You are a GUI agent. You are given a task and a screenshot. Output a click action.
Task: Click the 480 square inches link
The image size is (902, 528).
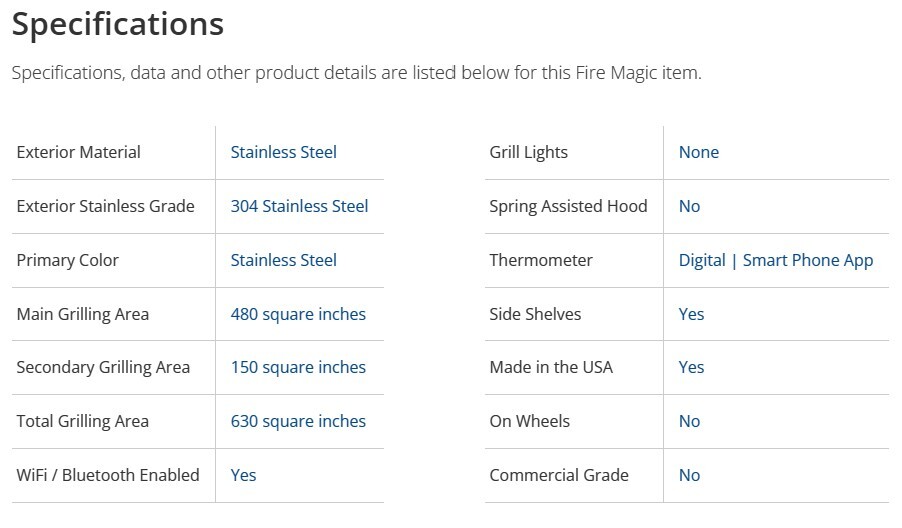(298, 314)
